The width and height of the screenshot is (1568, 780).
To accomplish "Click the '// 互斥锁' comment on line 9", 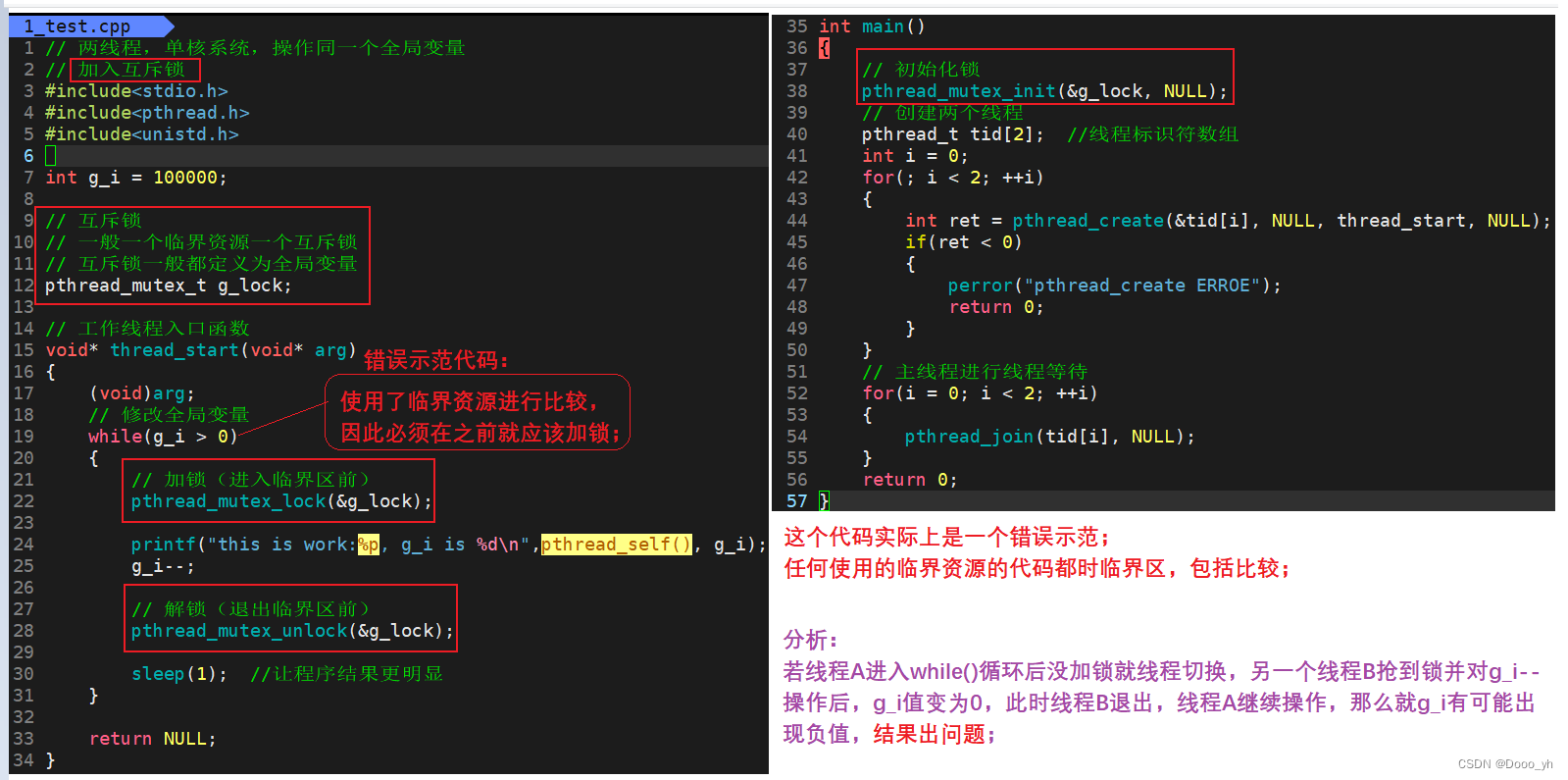I will 93,221.
